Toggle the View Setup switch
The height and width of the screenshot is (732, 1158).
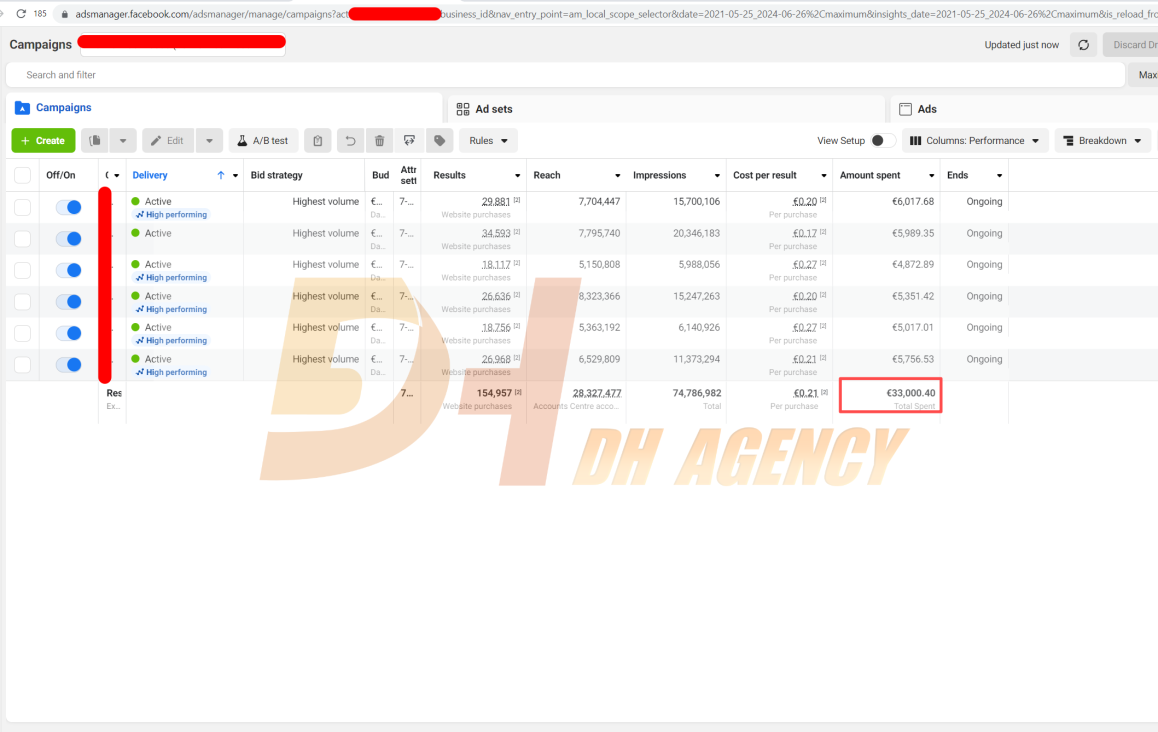pyautogui.click(x=883, y=140)
